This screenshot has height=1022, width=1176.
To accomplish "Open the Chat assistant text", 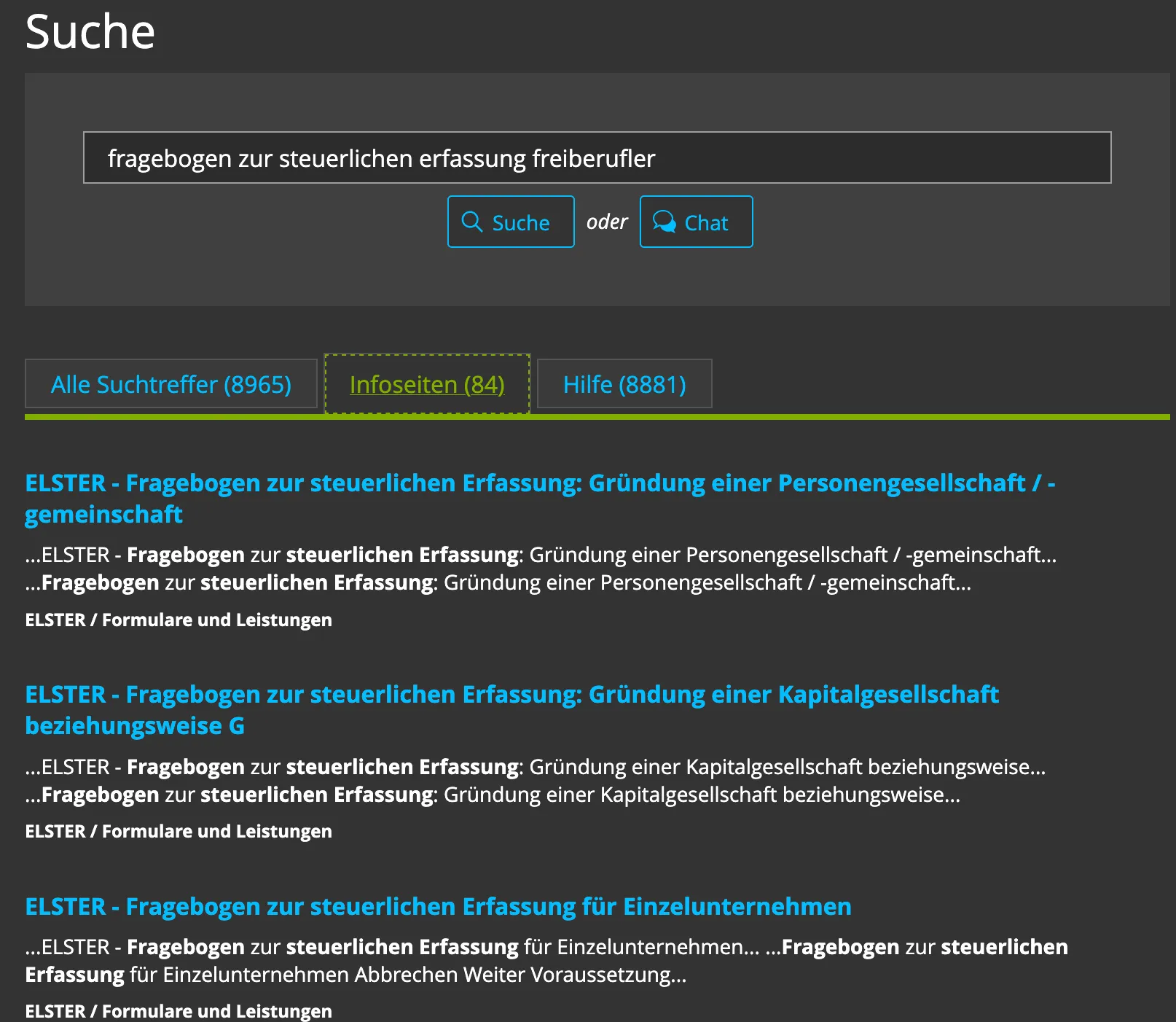I will [x=706, y=223].
